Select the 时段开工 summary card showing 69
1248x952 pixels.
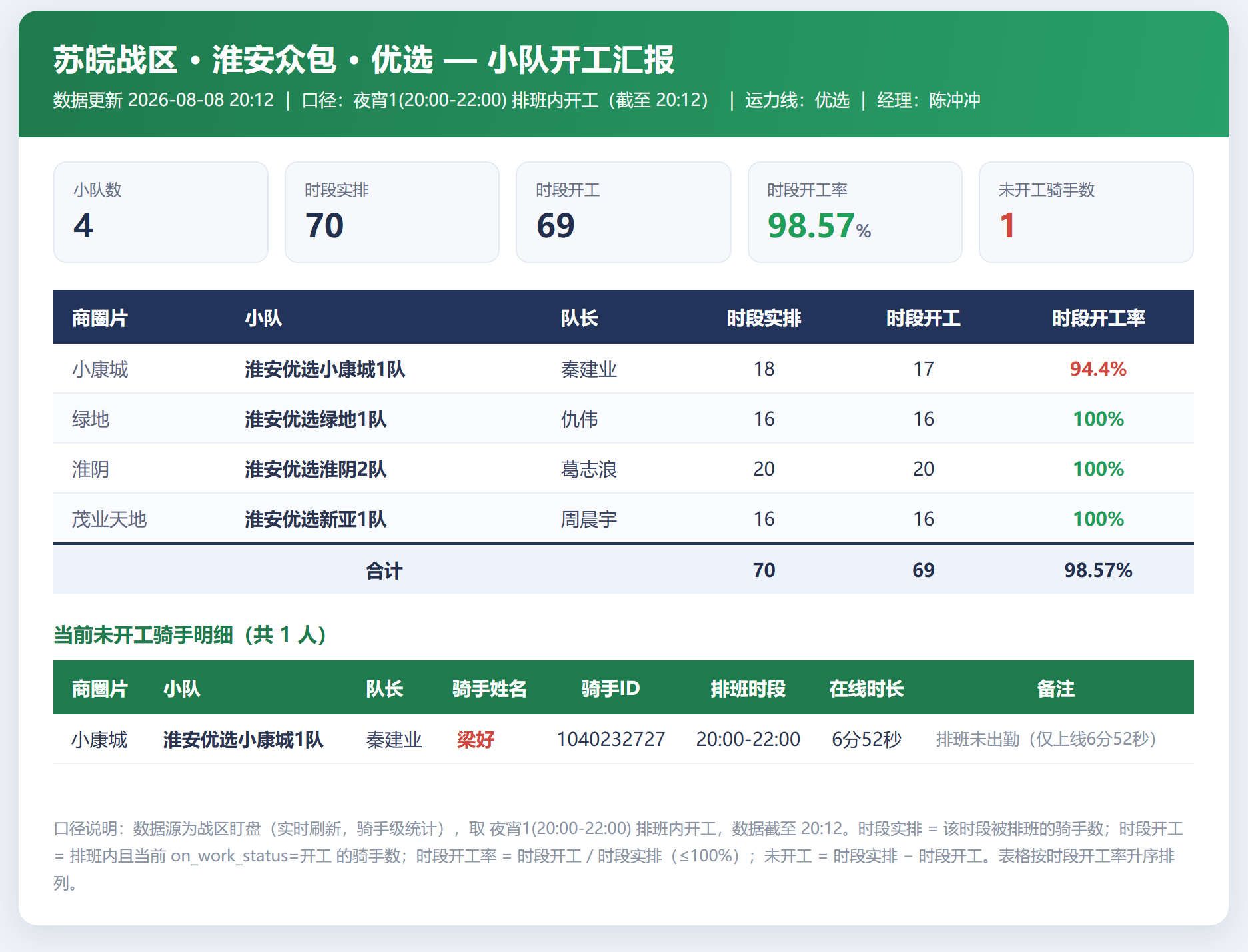tap(623, 212)
